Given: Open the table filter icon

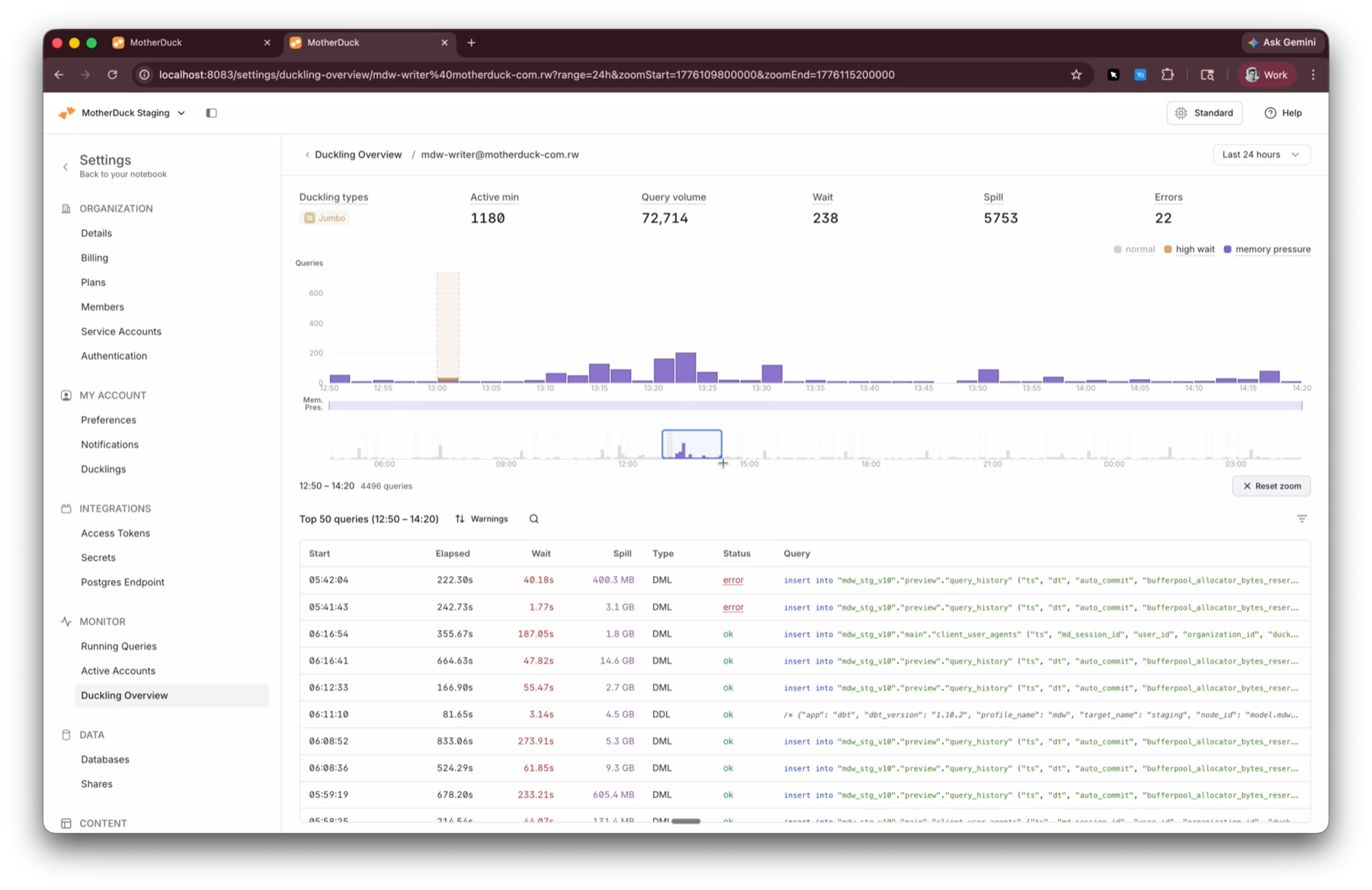Looking at the screenshot, I should [x=1302, y=519].
